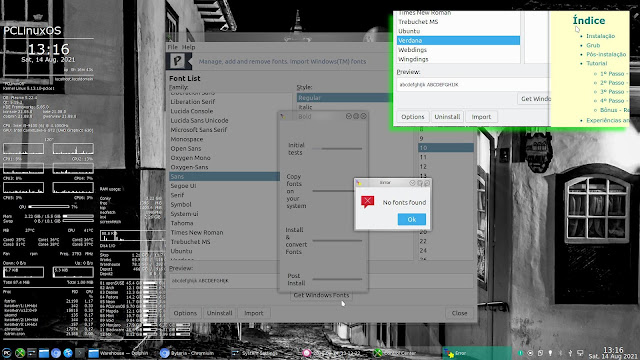Viewport: 640px width, 360px height.
Task: Click Uninstall button in main font window
Action: (219, 313)
